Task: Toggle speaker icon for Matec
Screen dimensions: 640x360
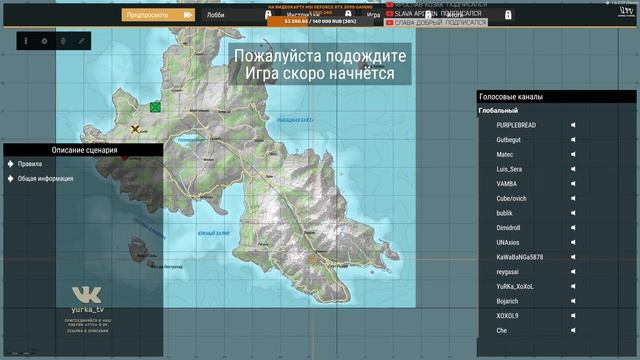Action: 573,154
